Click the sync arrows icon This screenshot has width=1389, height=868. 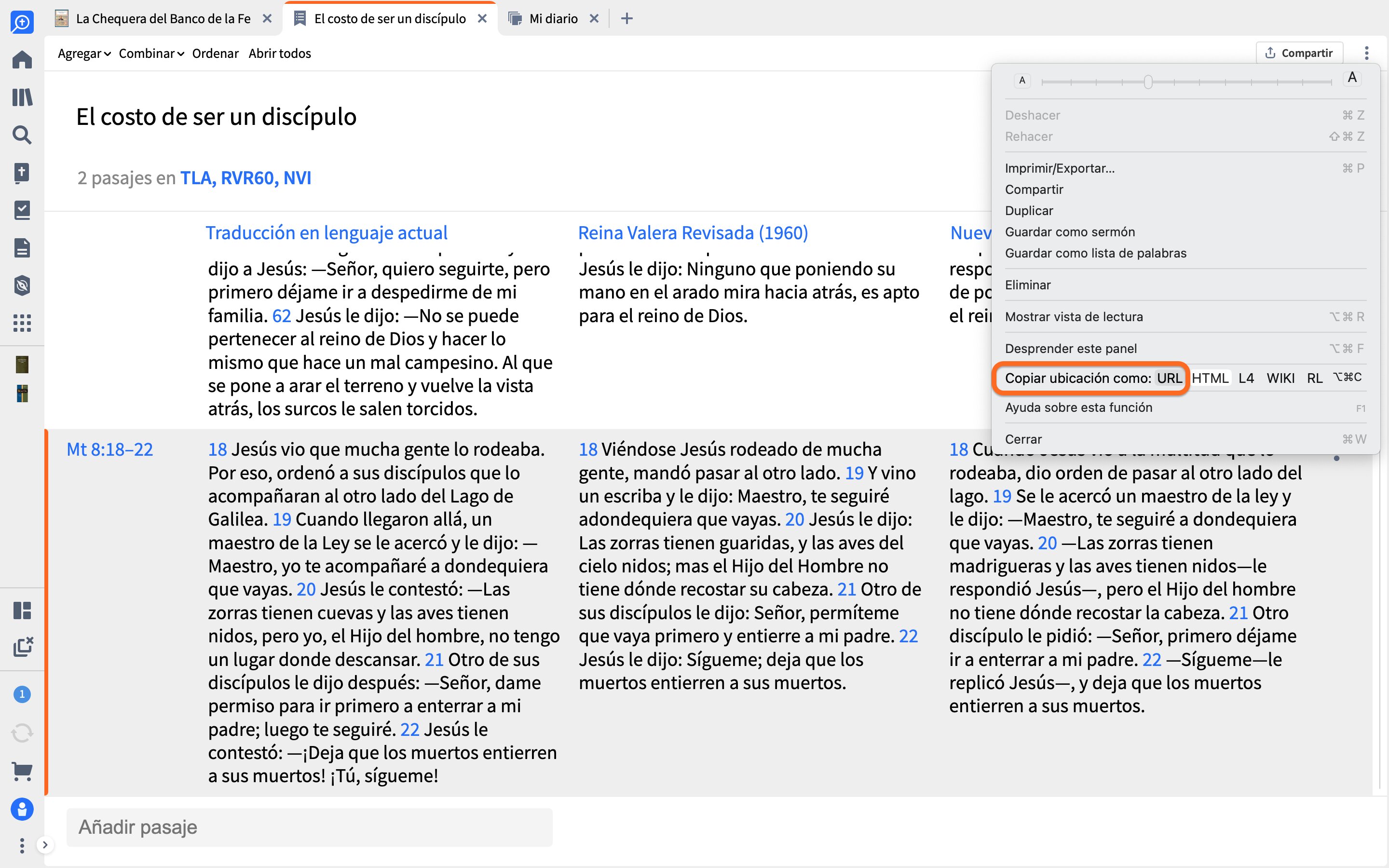[x=22, y=733]
